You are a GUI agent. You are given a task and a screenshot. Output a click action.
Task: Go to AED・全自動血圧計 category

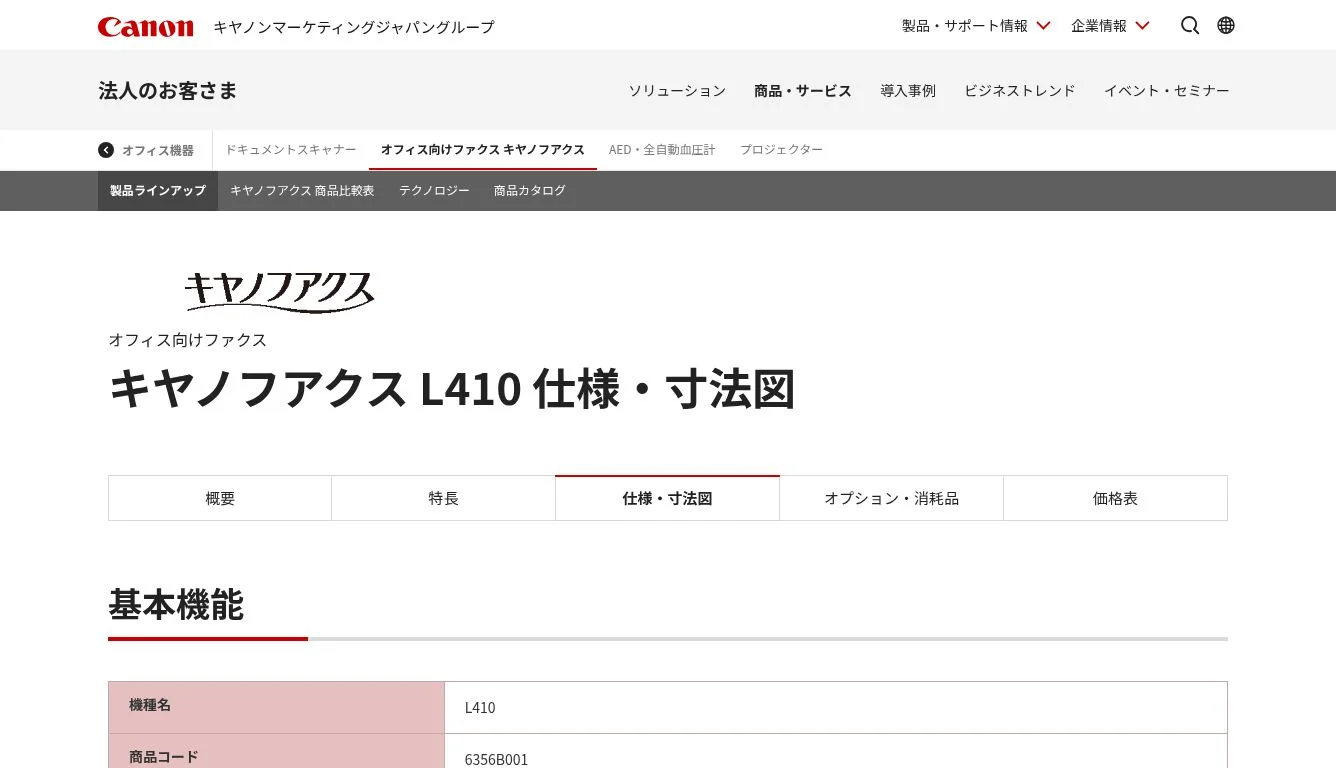tap(662, 150)
